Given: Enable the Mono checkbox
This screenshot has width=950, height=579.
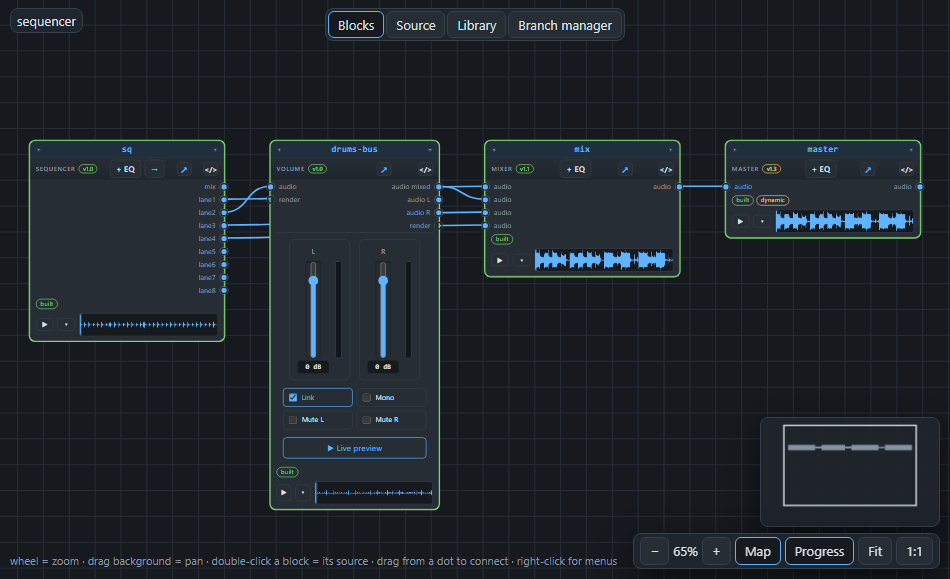Looking at the screenshot, I should [x=367, y=397].
